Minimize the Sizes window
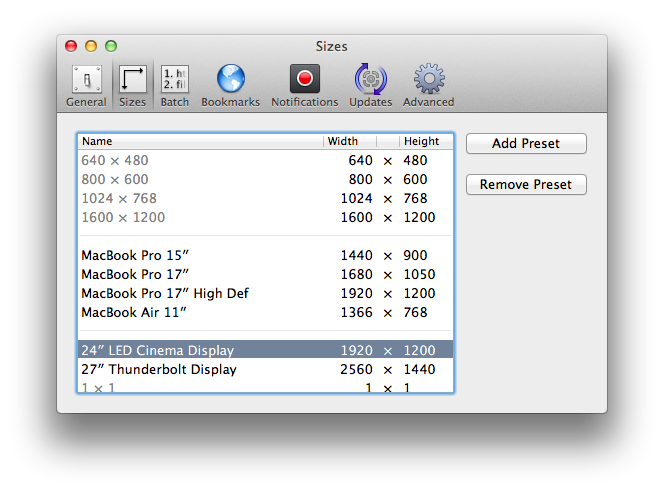Screen dimensions: 664x492 point(91,46)
